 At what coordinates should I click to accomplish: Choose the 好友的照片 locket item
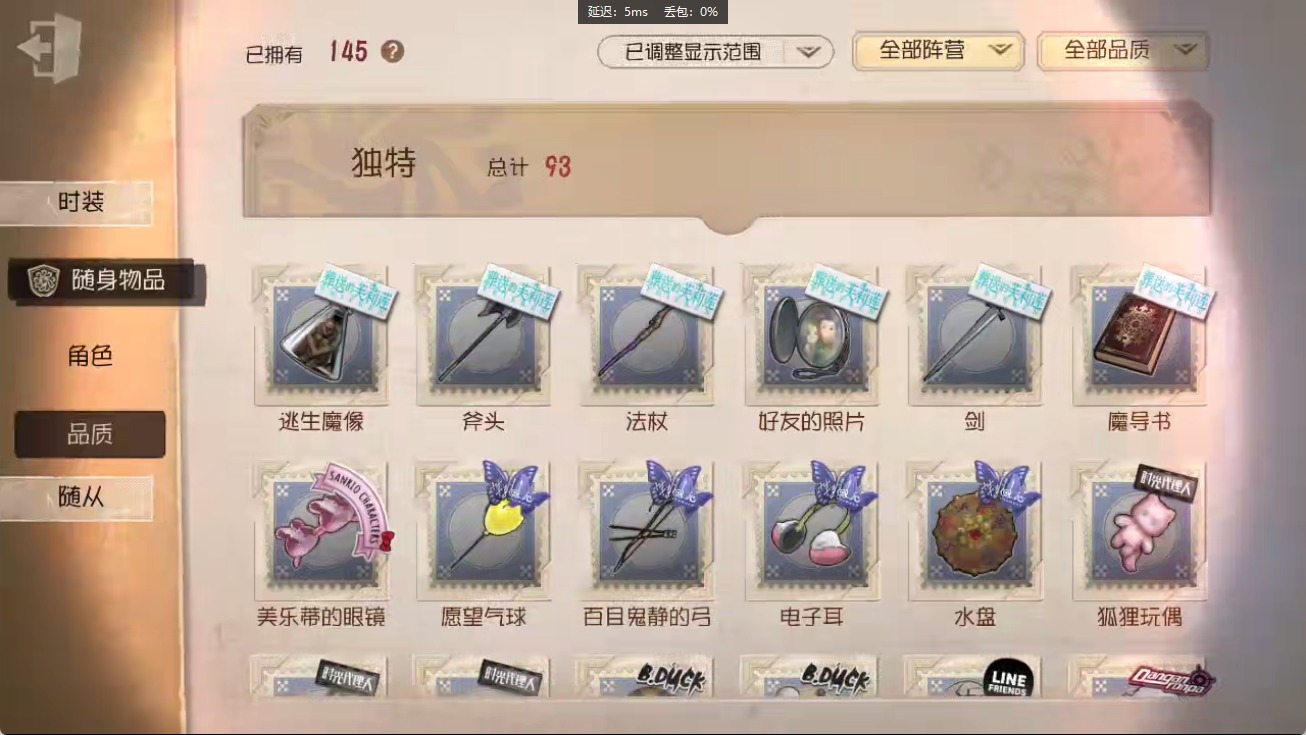pos(811,335)
